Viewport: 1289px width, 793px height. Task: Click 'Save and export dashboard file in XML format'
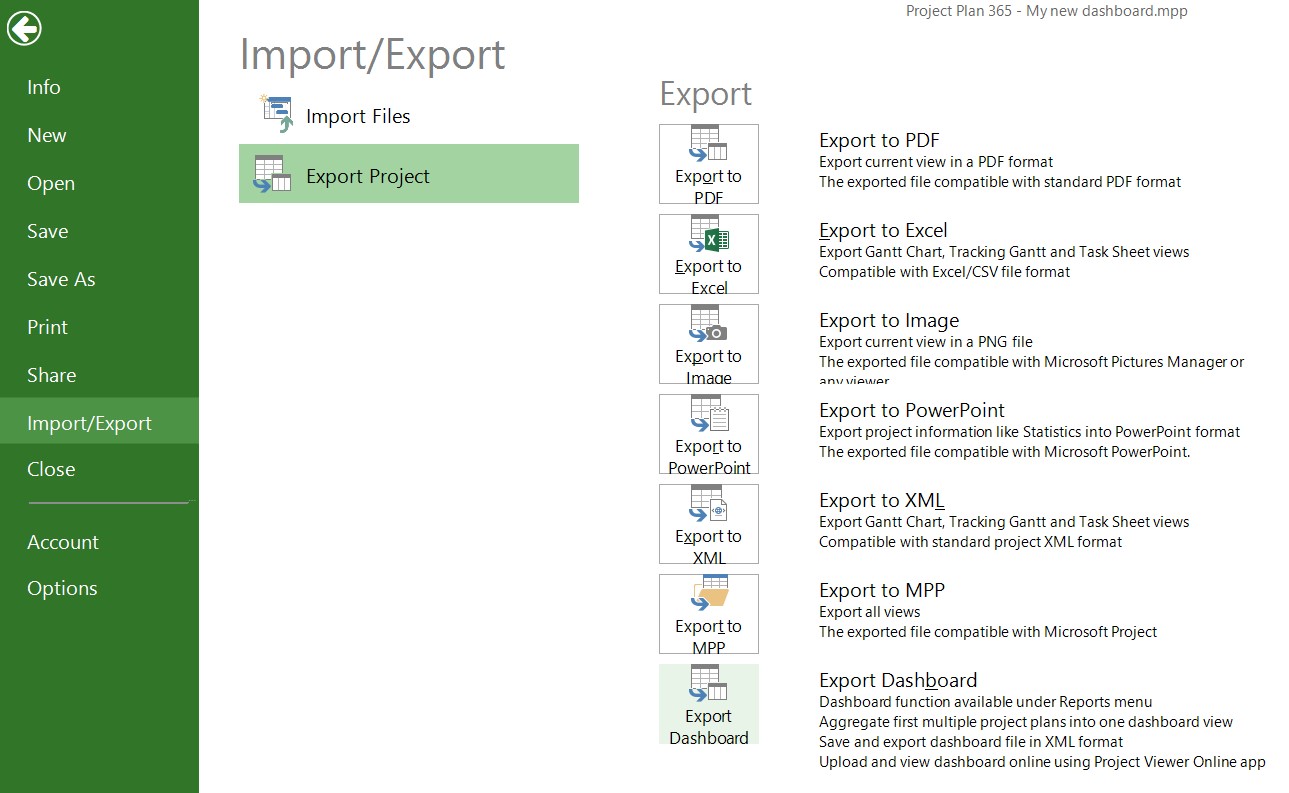pos(971,742)
